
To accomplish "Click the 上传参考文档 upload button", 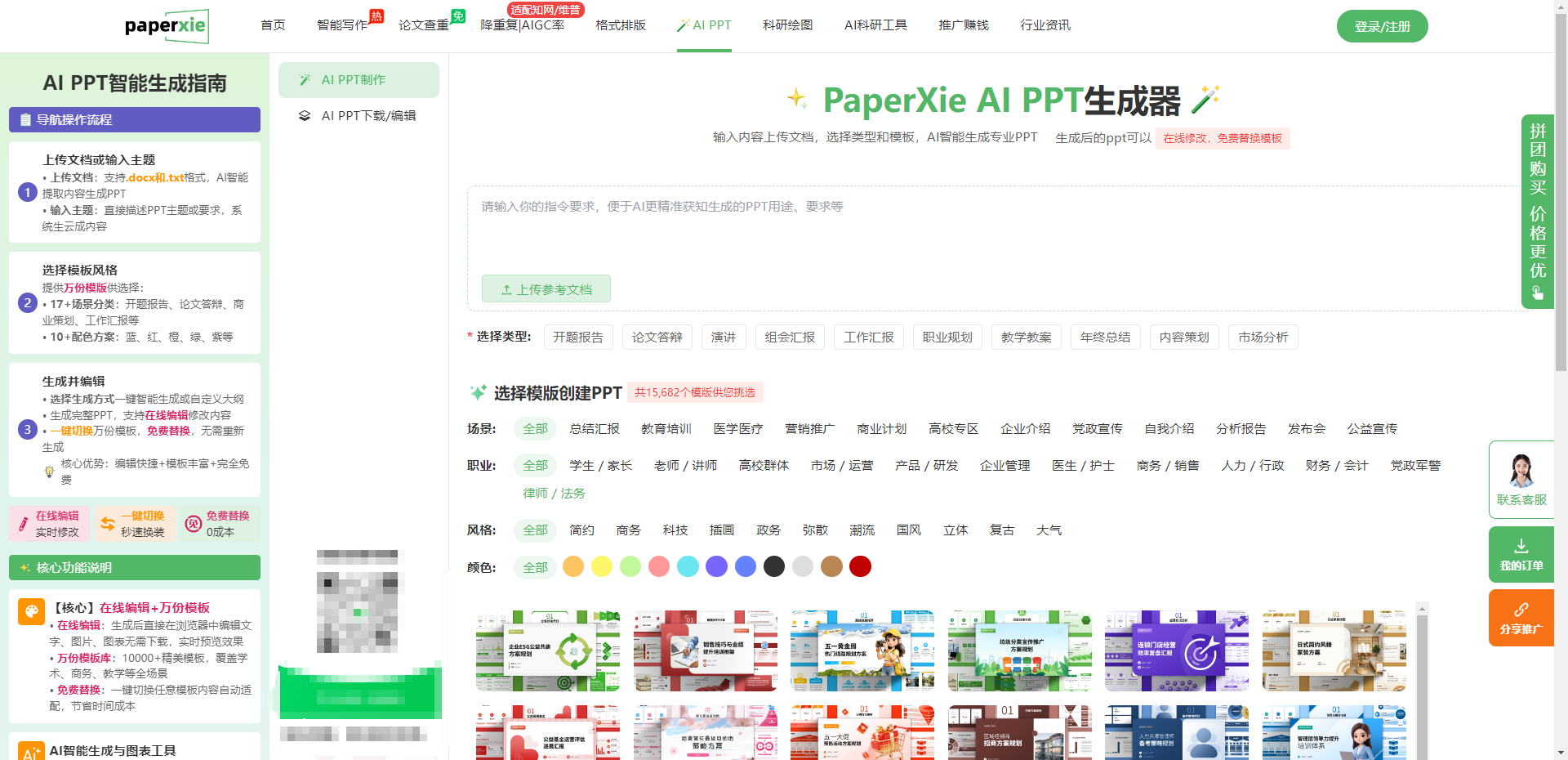I will click(x=546, y=289).
